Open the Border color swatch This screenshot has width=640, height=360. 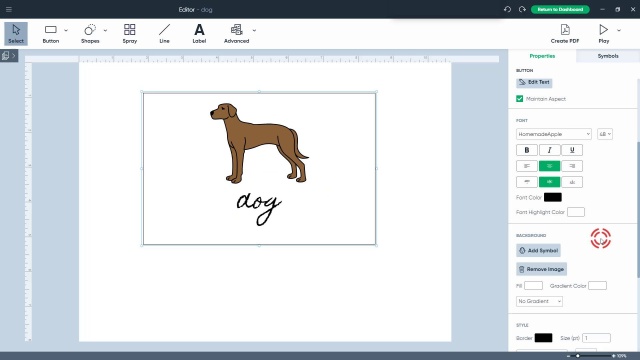543,338
